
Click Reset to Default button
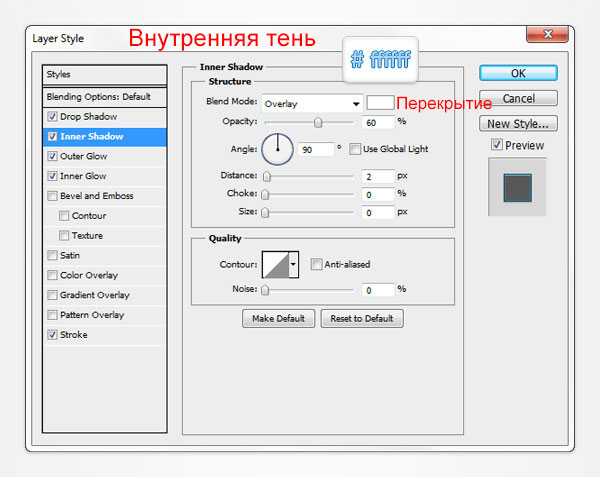[362, 318]
